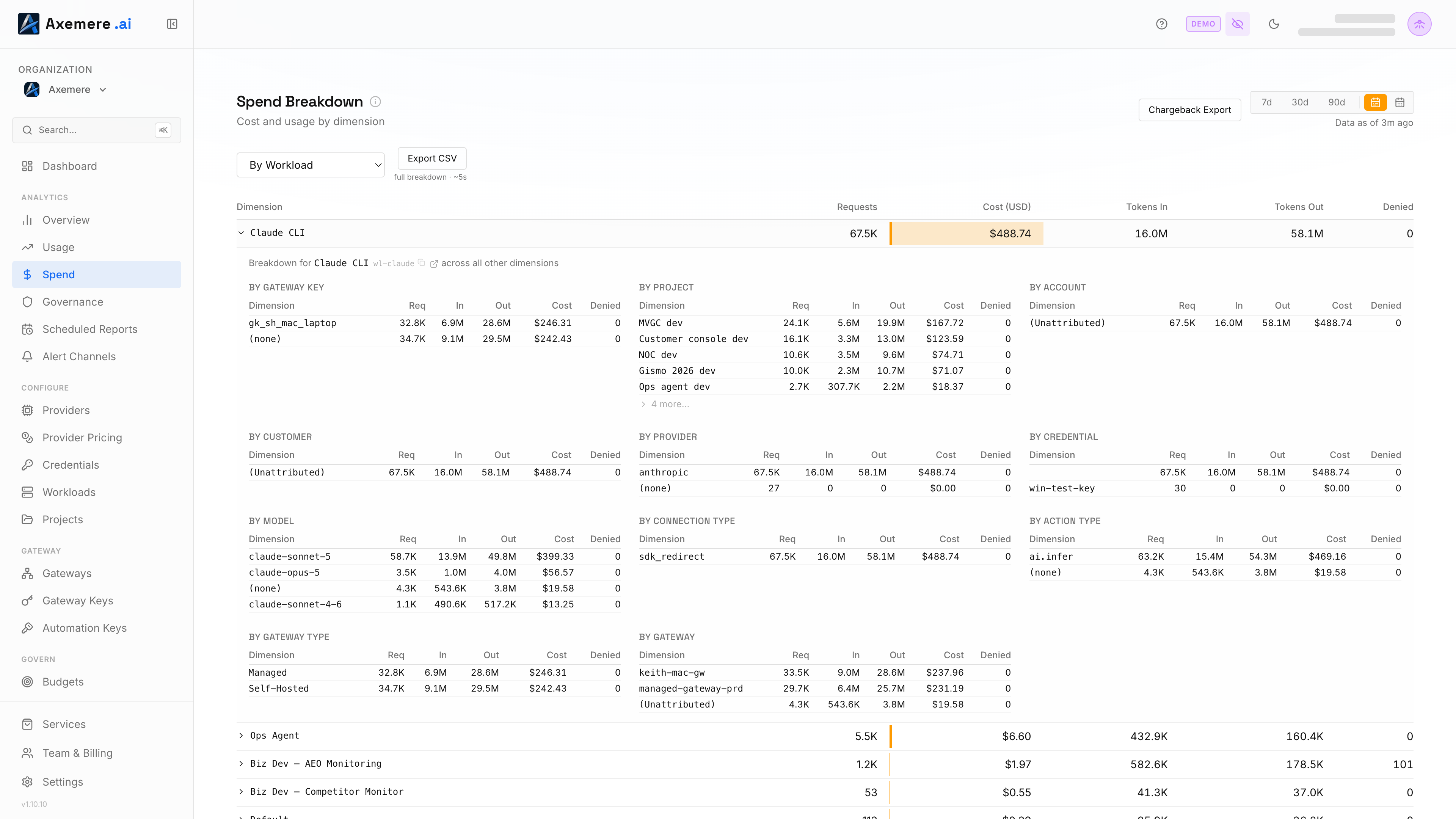Open Overview analytics page
The image size is (1456, 819).
tap(97, 220)
